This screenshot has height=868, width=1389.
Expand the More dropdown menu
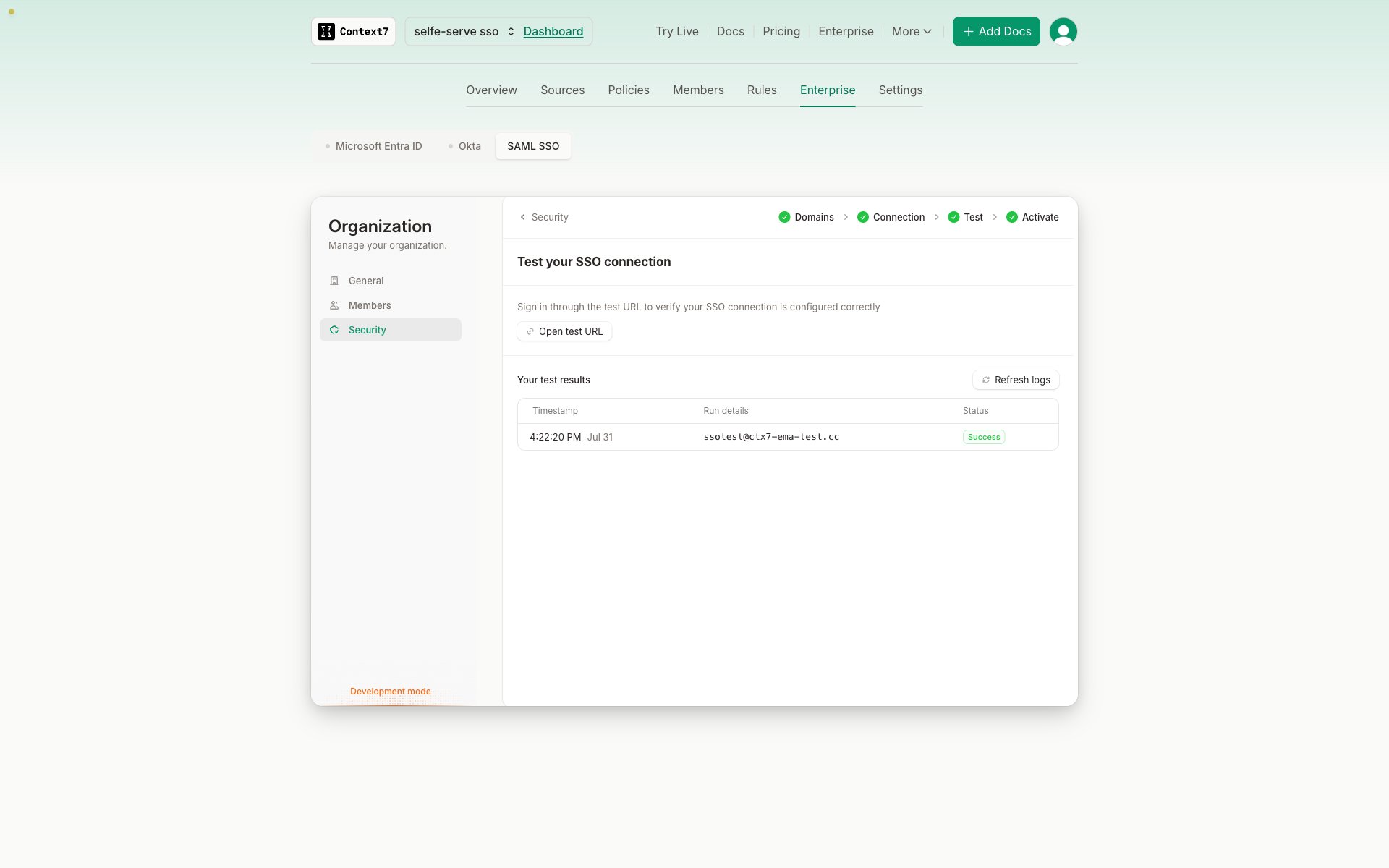click(912, 31)
